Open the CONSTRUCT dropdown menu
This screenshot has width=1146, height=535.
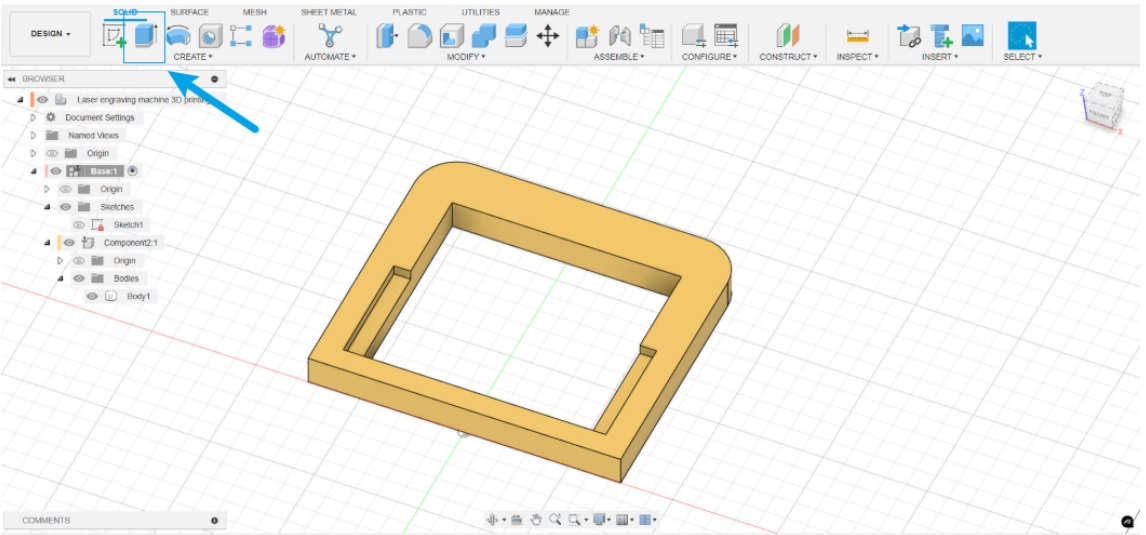click(788, 56)
